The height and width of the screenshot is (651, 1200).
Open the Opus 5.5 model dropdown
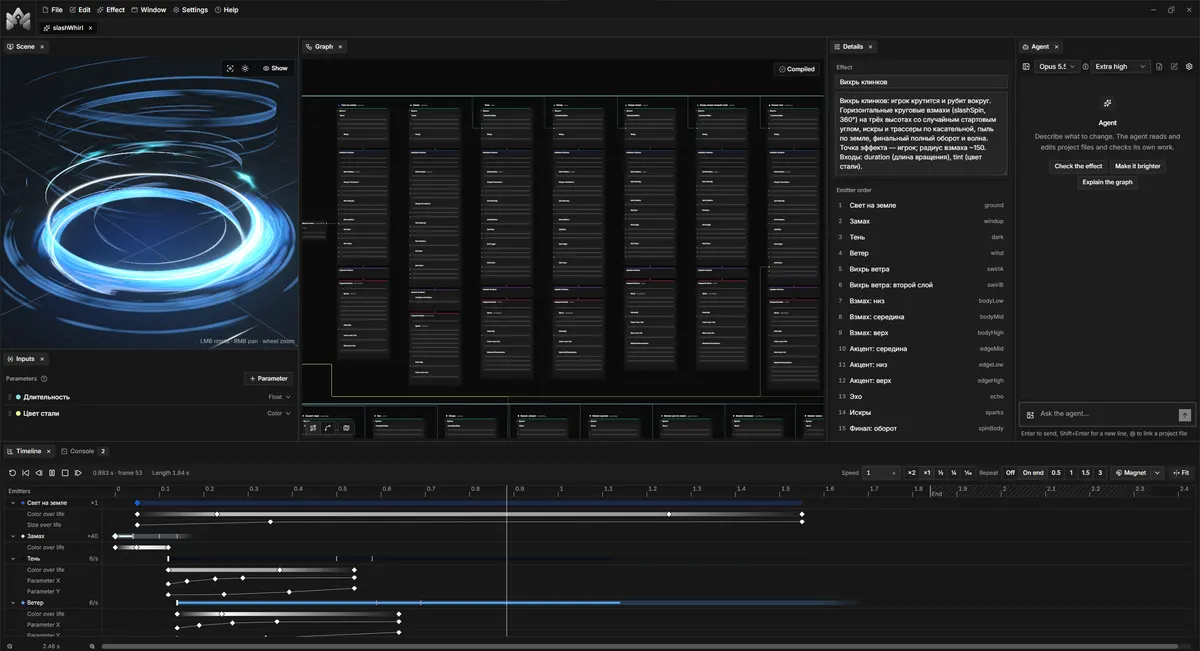point(1057,66)
